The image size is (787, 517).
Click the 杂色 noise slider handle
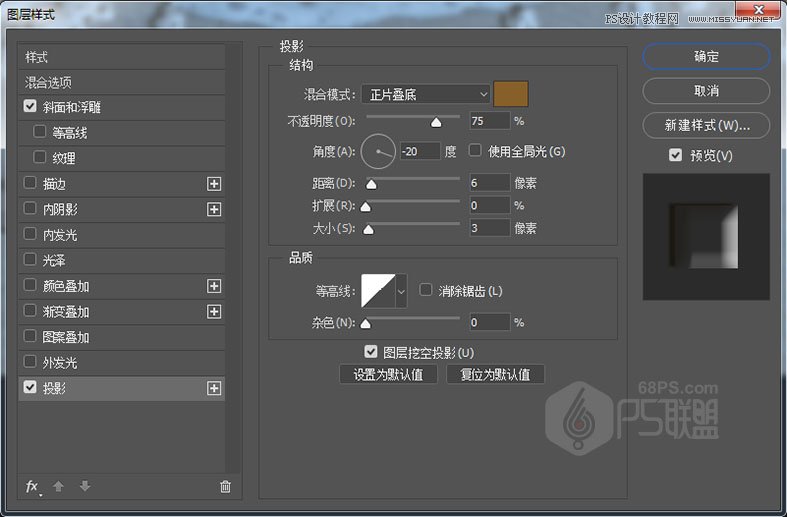(x=366, y=324)
